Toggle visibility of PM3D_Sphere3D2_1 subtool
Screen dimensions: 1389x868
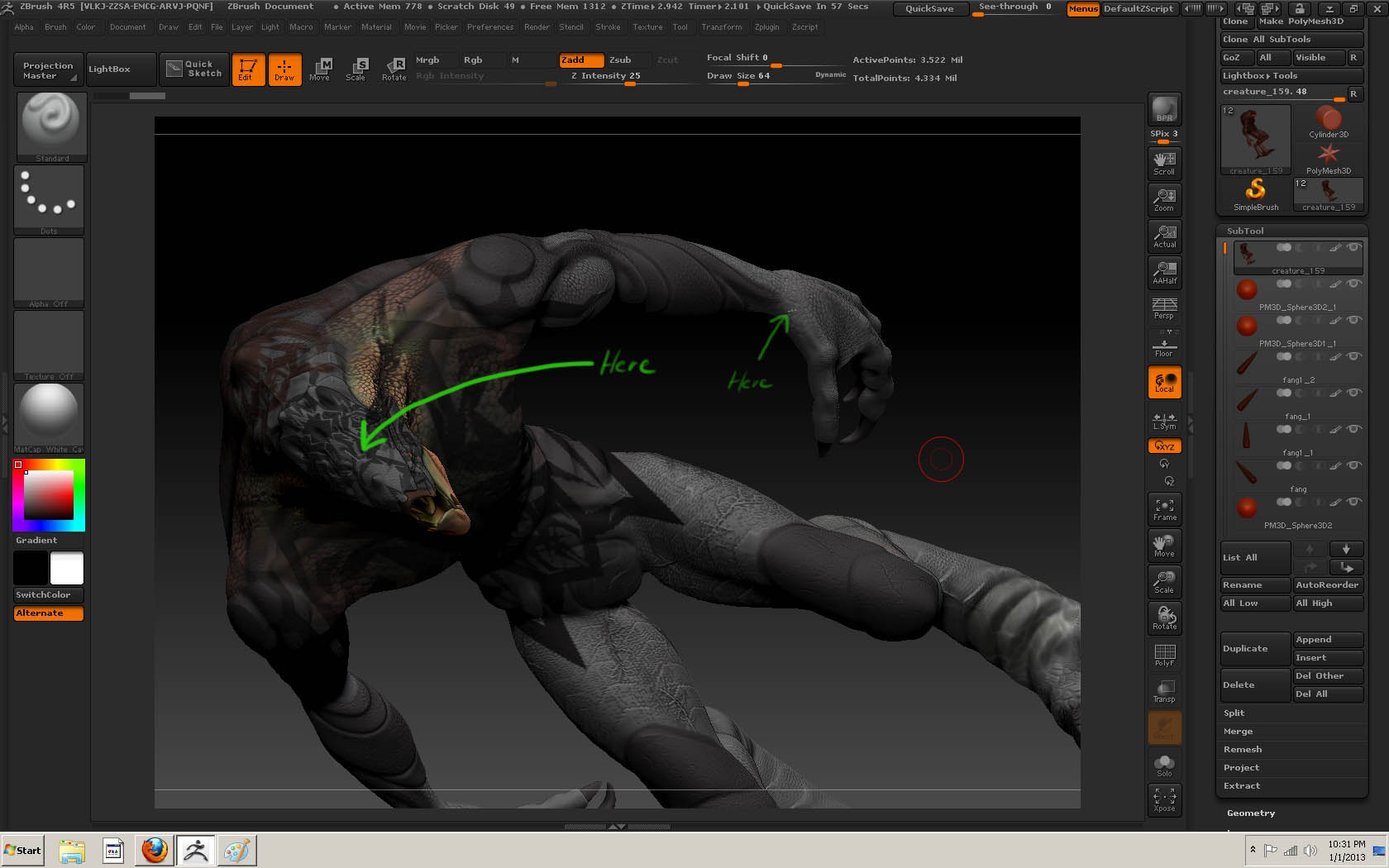tap(1353, 284)
